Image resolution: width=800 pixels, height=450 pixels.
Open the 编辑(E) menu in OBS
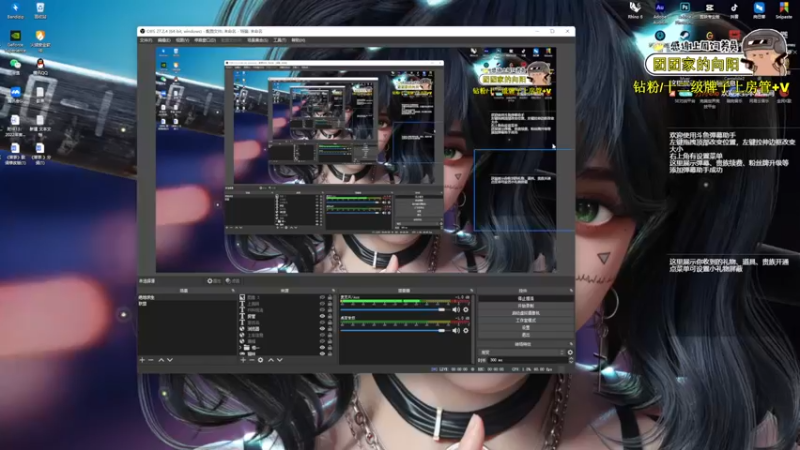pyautogui.click(x=164, y=40)
